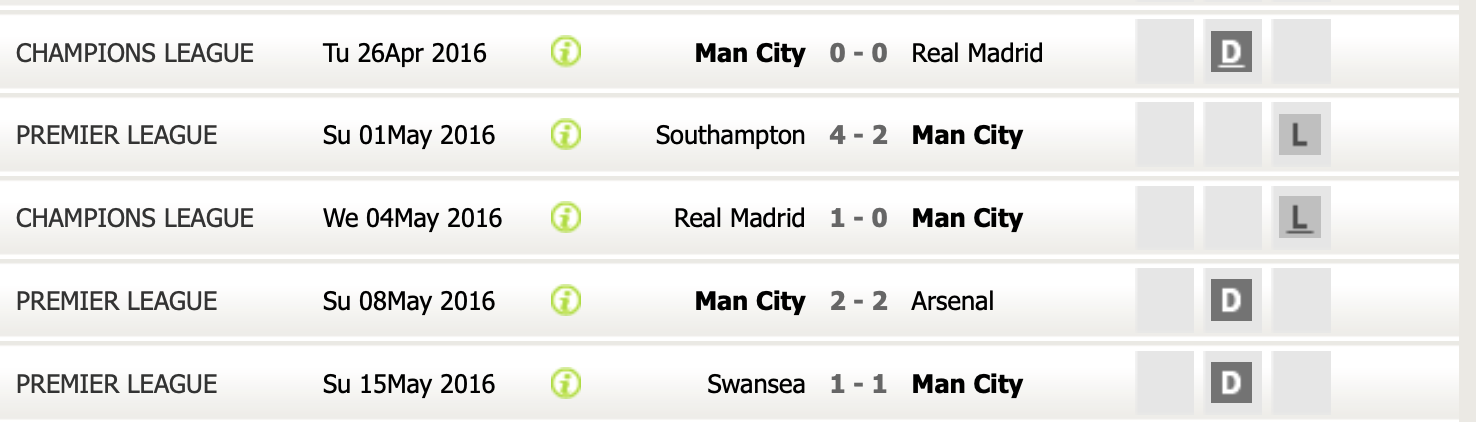Select L badge on Real Madrid 1-0 row
Viewport: 1476px width, 422px height.
pyautogui.click(x=1299, y=218)
